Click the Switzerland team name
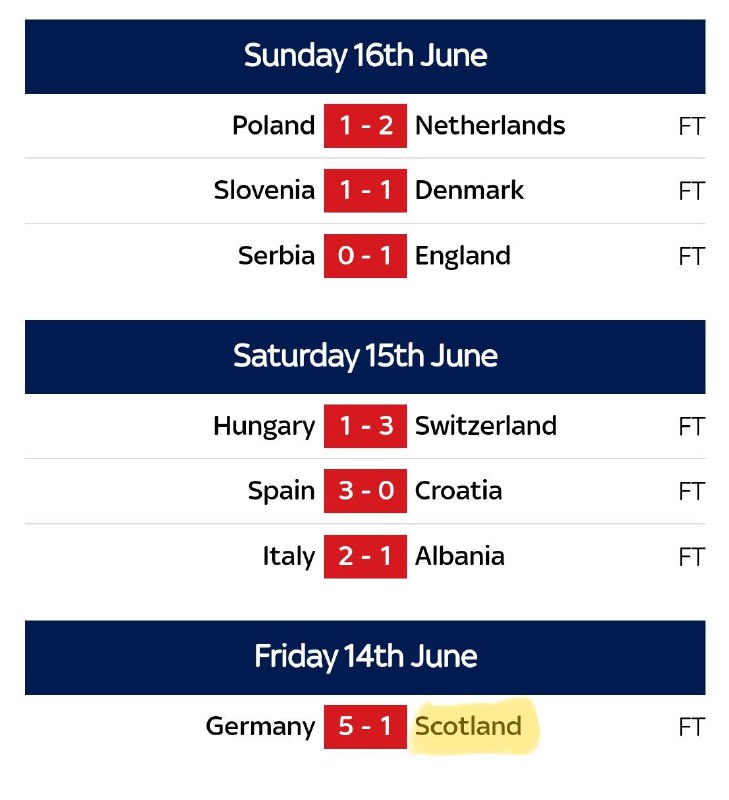This screenshot has width=729, height=800. click(486, 426)
